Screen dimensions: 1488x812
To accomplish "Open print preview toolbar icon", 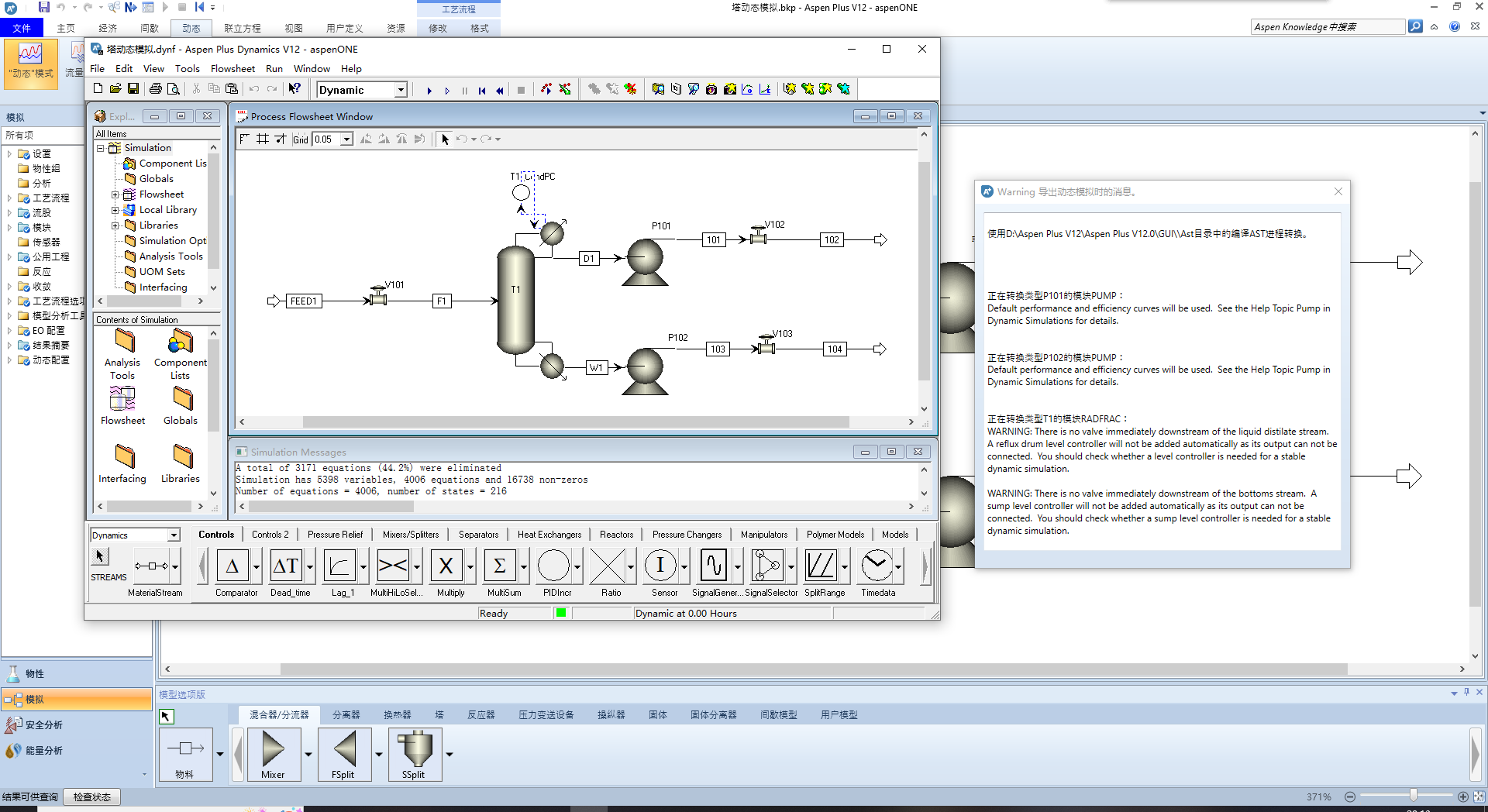I will [x=174, y=89].
